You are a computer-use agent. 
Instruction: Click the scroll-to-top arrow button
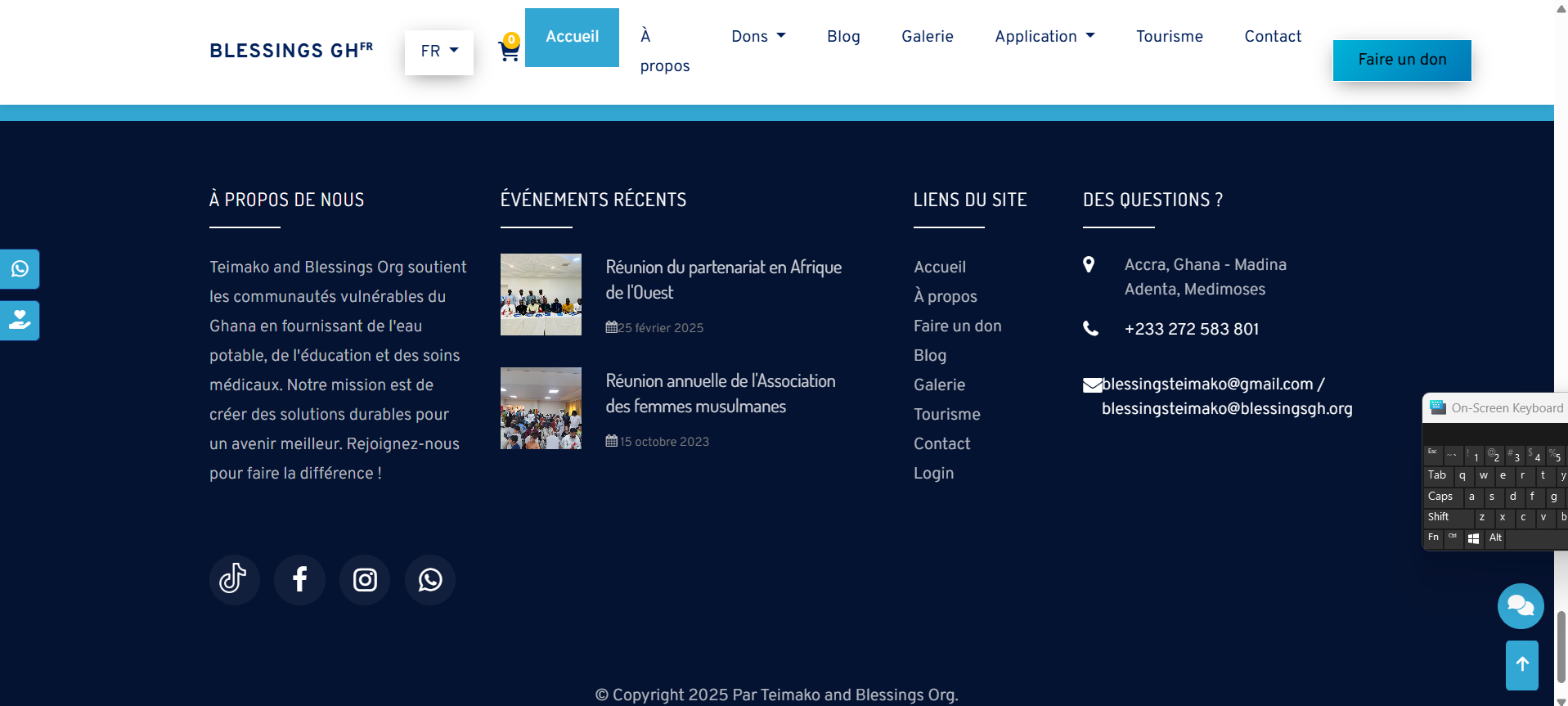coord(1522,664)
